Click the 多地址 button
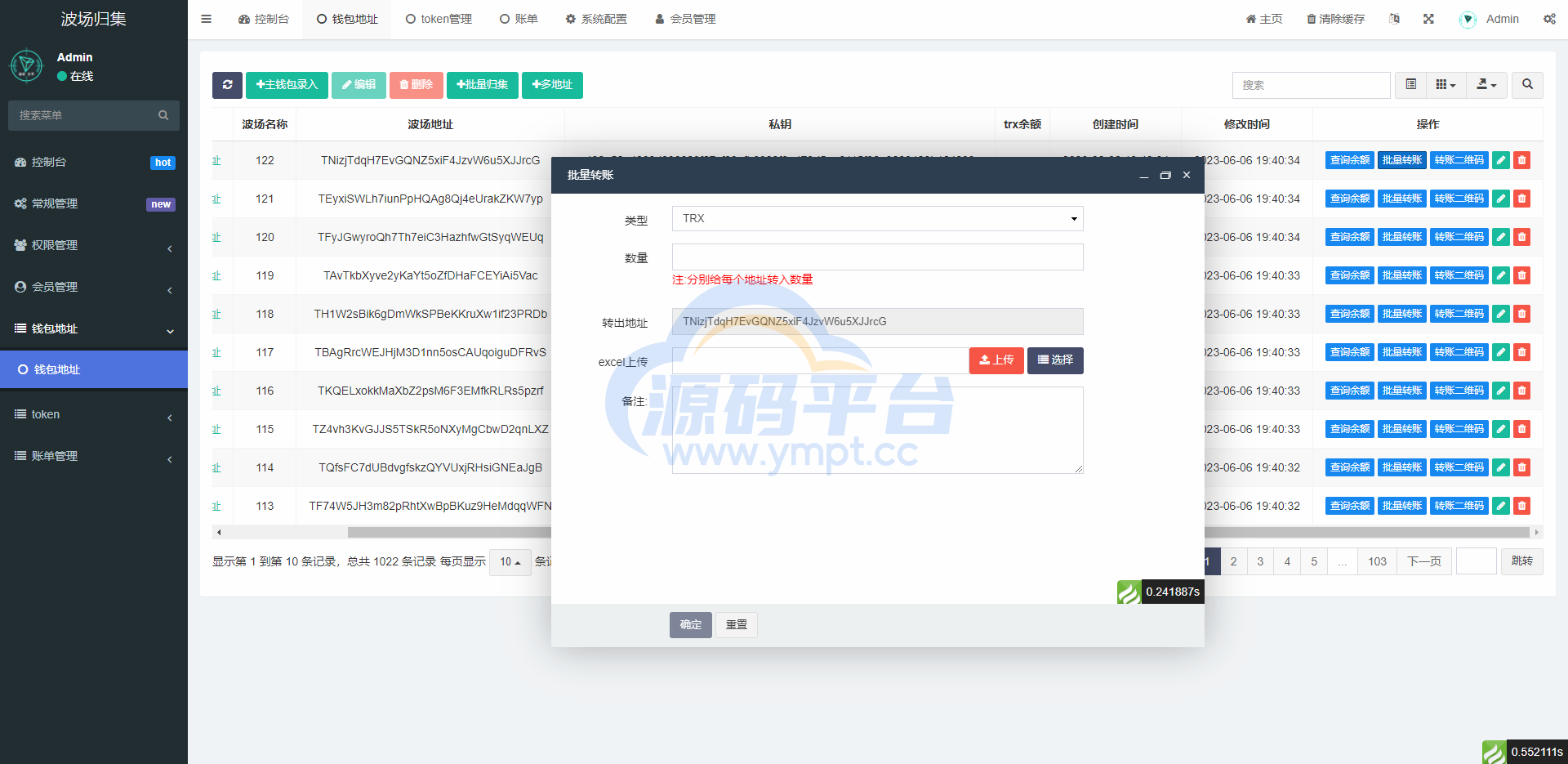The height and width of the screenshot is (764, 1568). (x=552, y=85)
